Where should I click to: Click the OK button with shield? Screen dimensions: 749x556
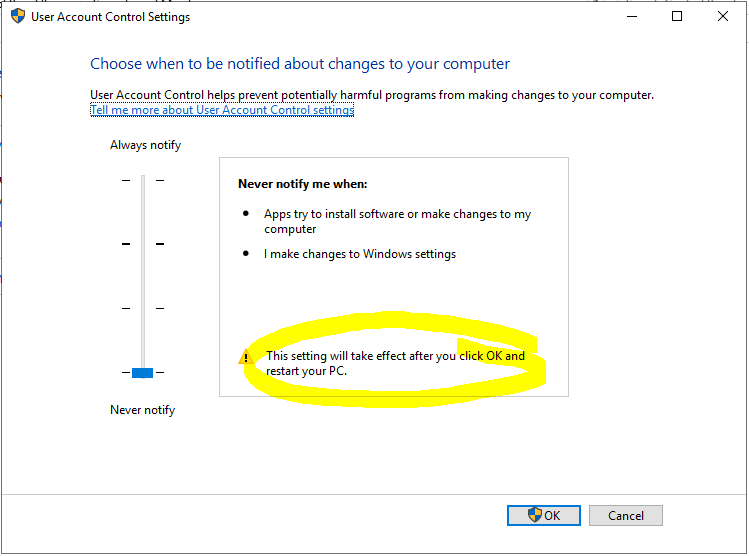pyautogui.click(x=544, y=515)
